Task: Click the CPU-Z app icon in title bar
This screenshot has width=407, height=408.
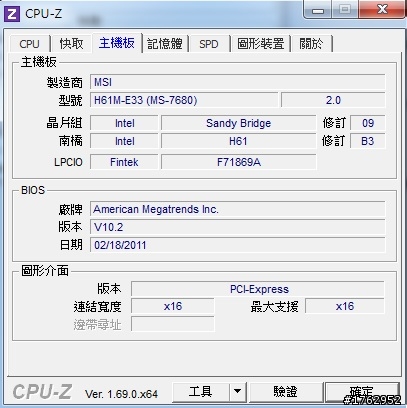Action: (x=12, y=14)
